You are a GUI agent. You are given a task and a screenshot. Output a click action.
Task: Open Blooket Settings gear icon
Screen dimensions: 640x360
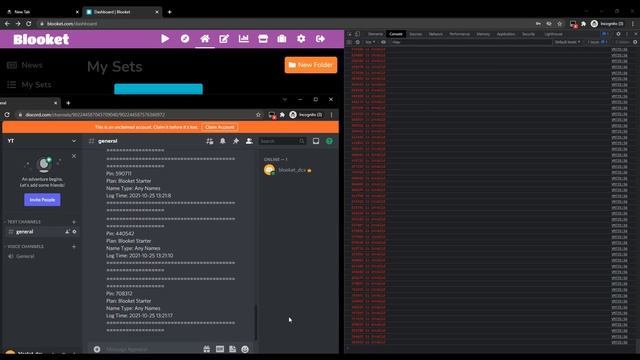pos(301,39)
